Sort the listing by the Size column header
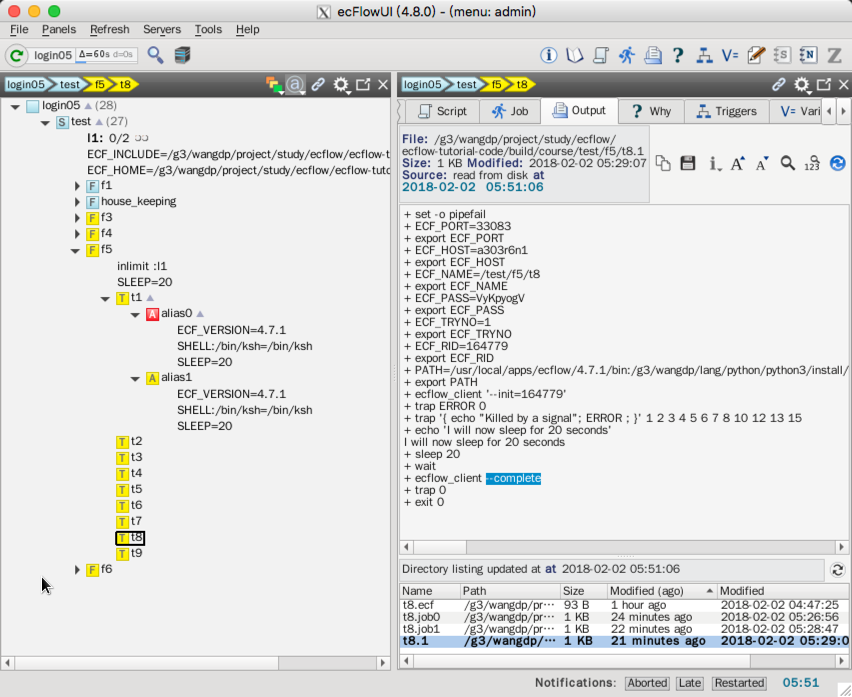The height and width of the screenshot is (697, 852). point(583,591)
